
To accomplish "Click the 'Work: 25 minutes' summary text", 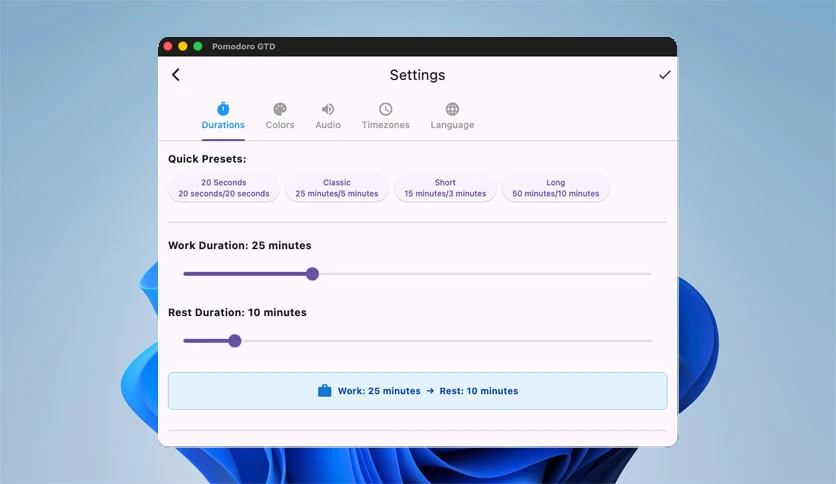I will coord(379,391).
